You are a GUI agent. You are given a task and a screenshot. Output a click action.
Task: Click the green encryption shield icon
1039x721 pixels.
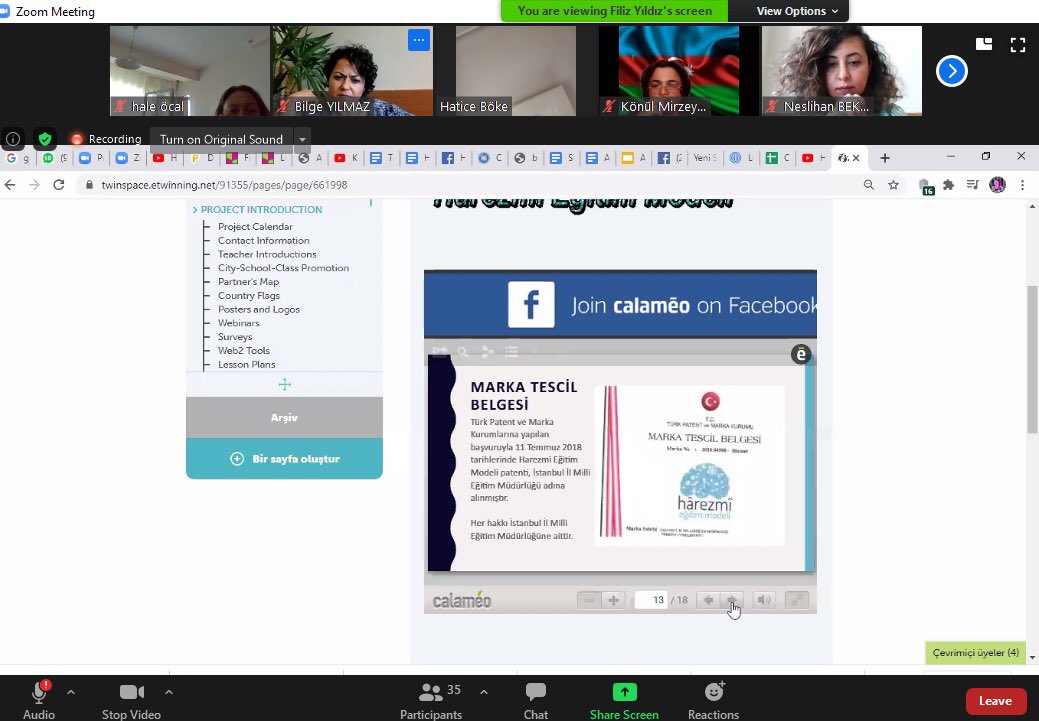click(x=45, y=139)
